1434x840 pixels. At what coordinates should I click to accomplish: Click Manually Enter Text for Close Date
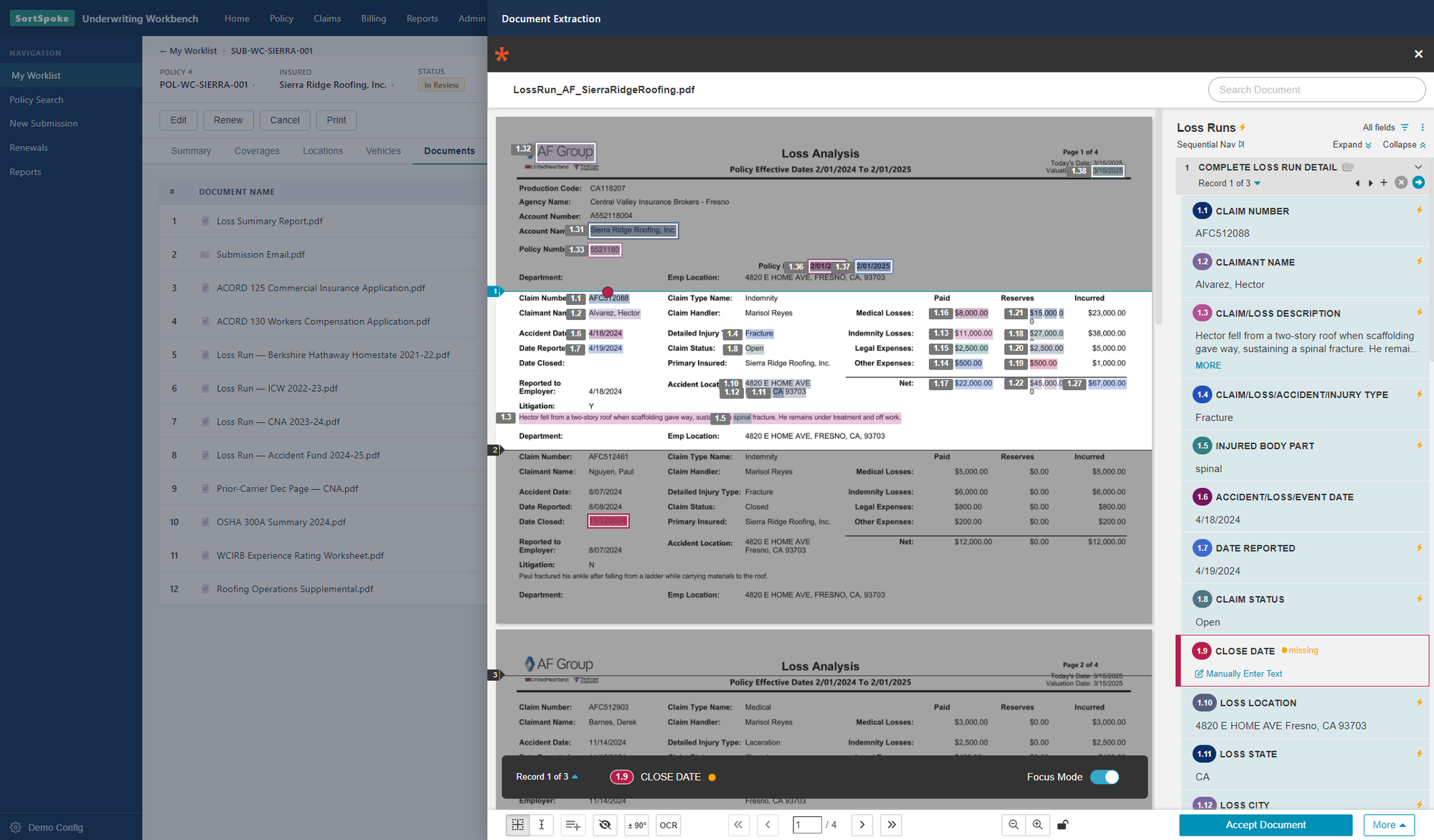coord(1238,674)
